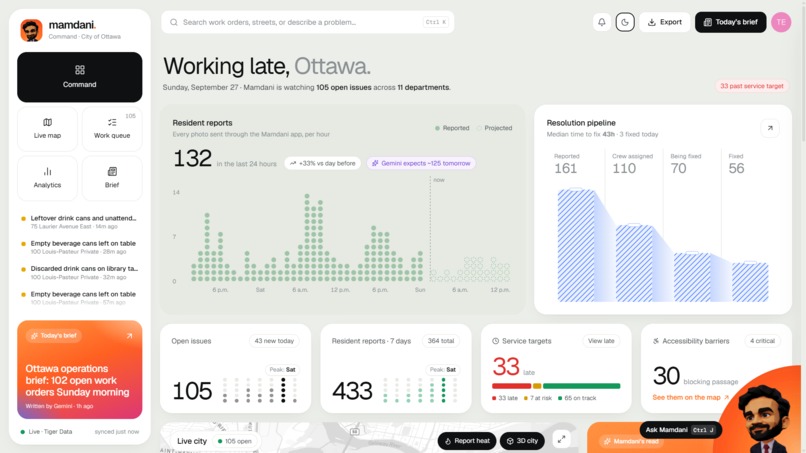Select the Command navigation tile
This screenshot has height=453, width=806.
(x=80, y=77)
